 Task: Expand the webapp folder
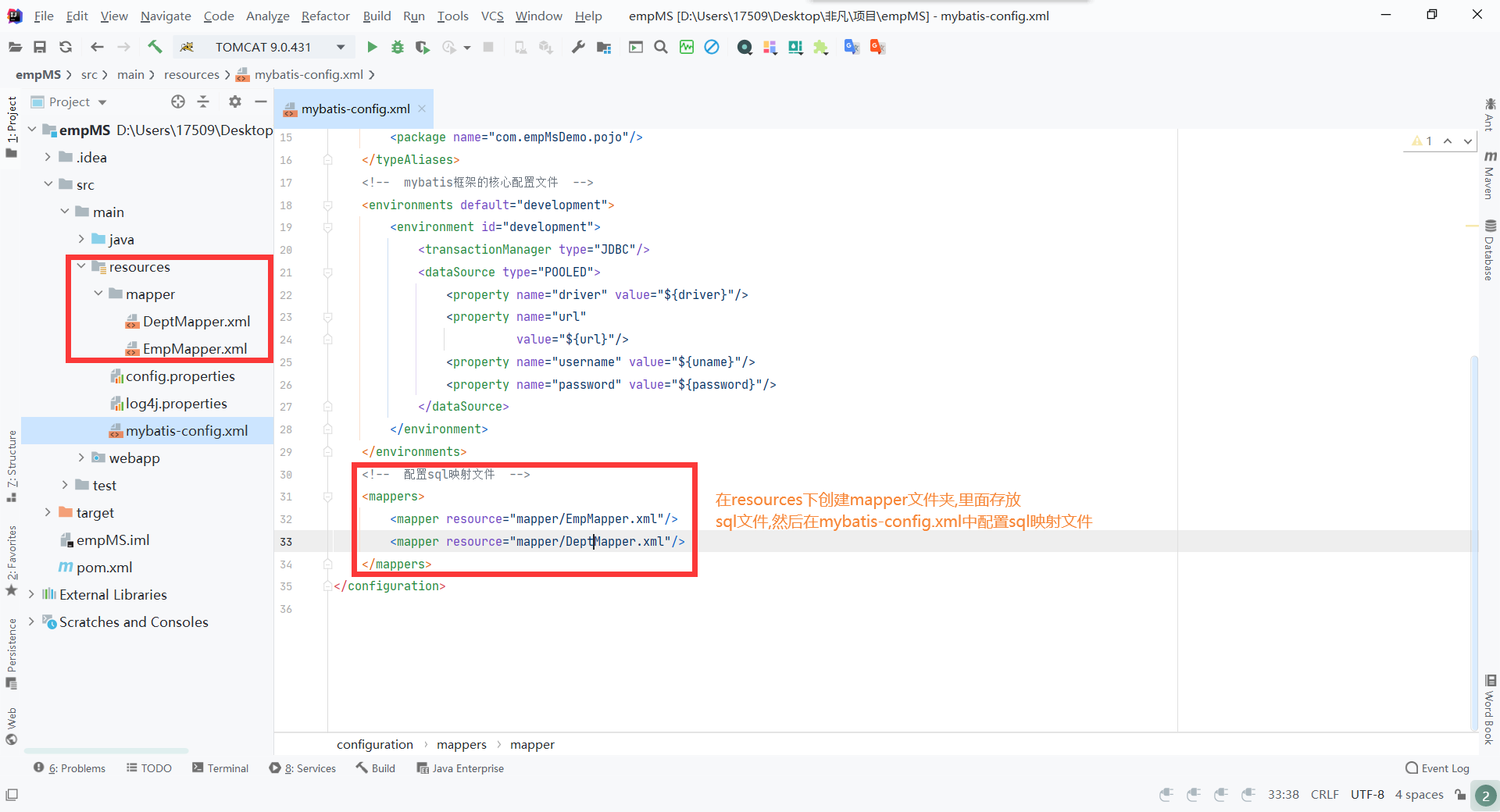[80, 458]
